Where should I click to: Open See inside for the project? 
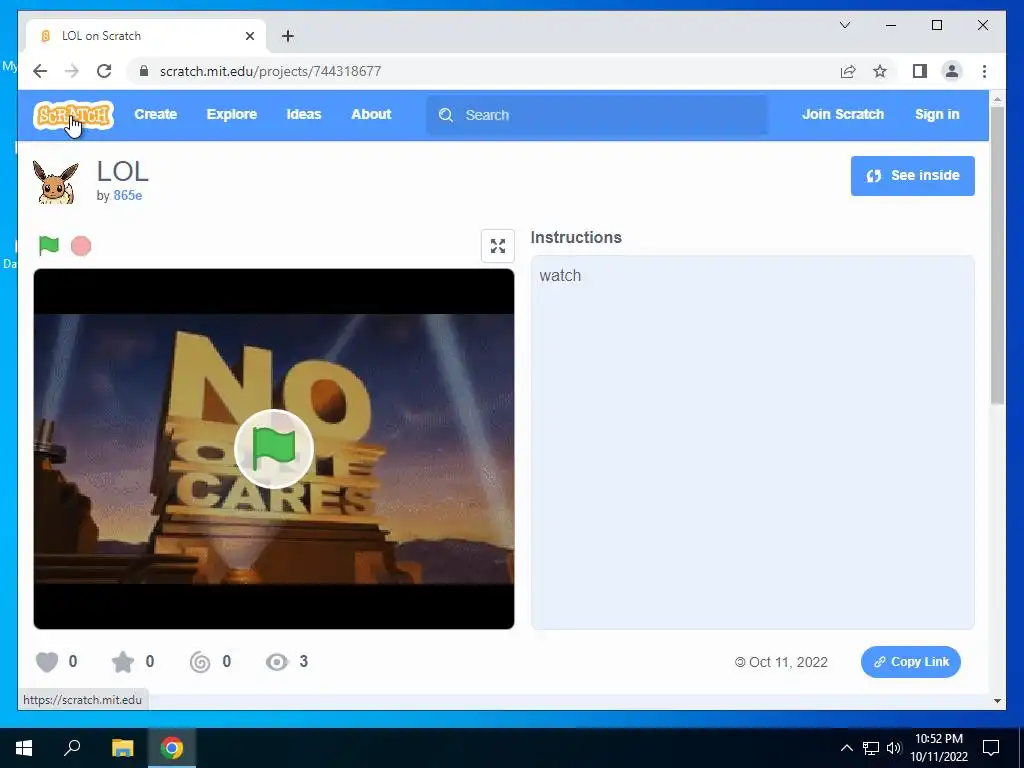click(912, 176)
